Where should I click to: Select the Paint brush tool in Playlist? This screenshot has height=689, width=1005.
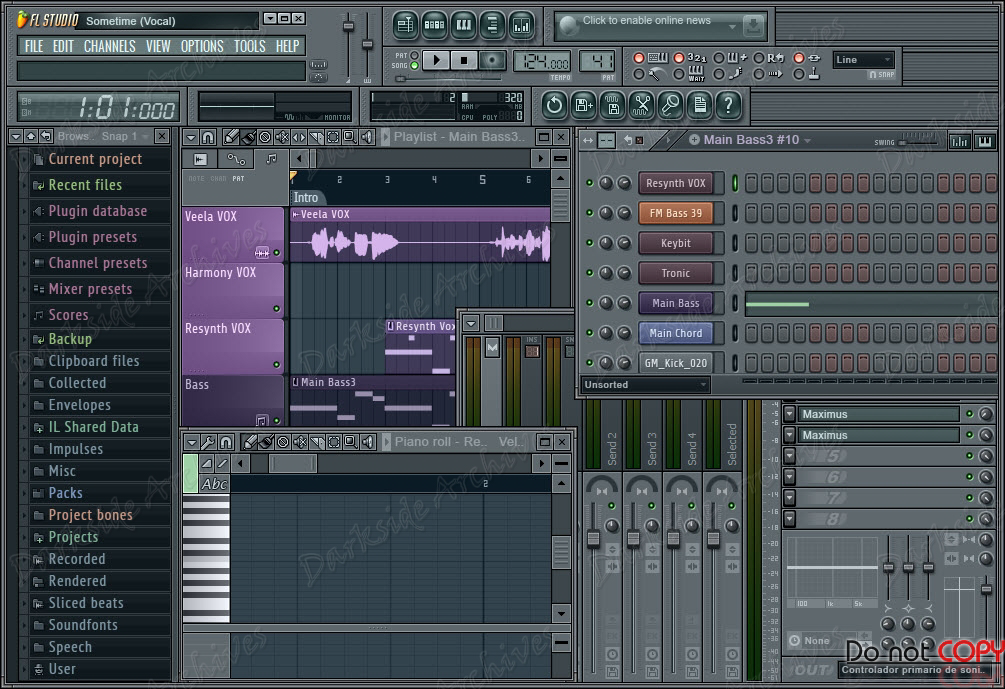248,137
